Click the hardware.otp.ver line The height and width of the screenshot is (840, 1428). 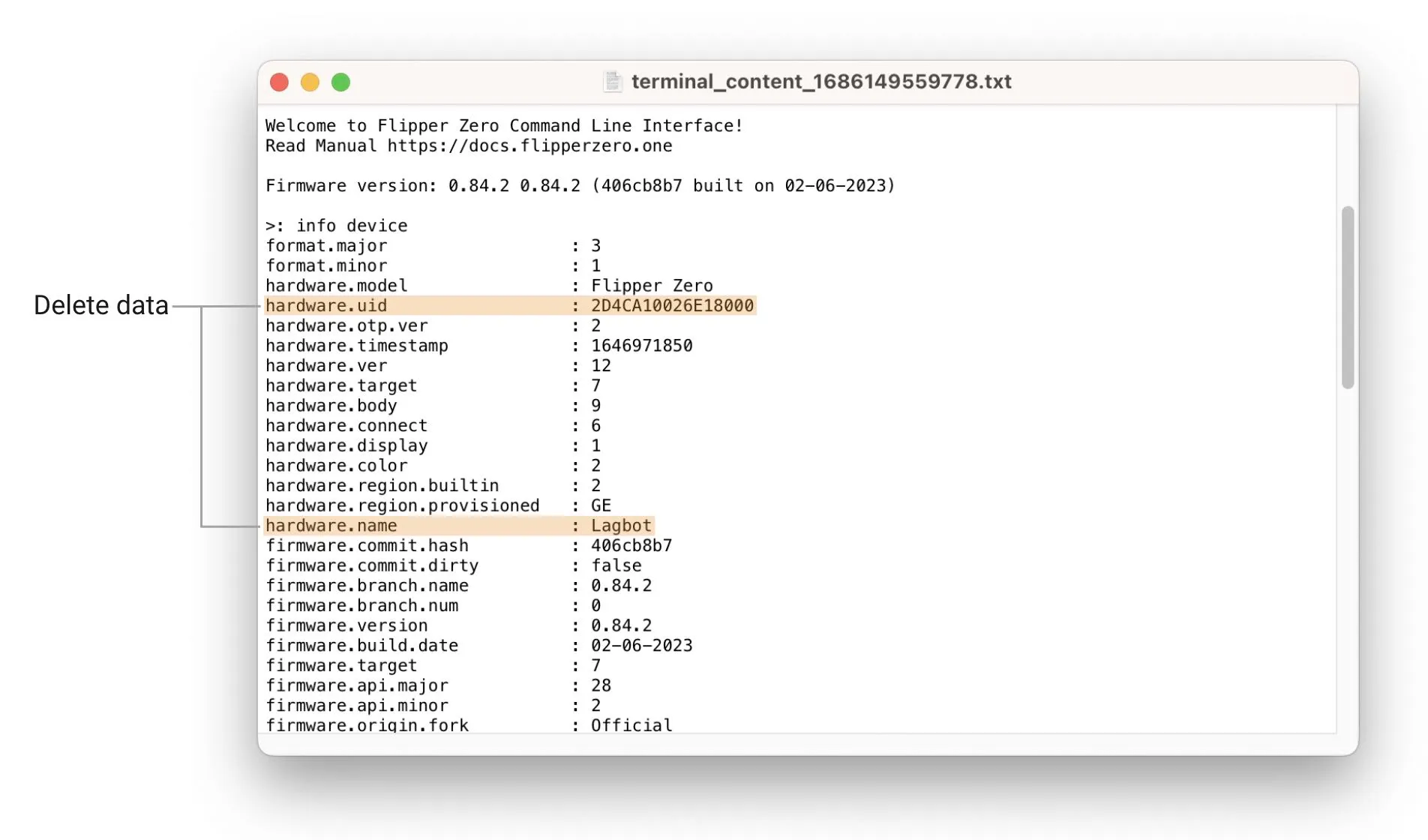[433, 325]
